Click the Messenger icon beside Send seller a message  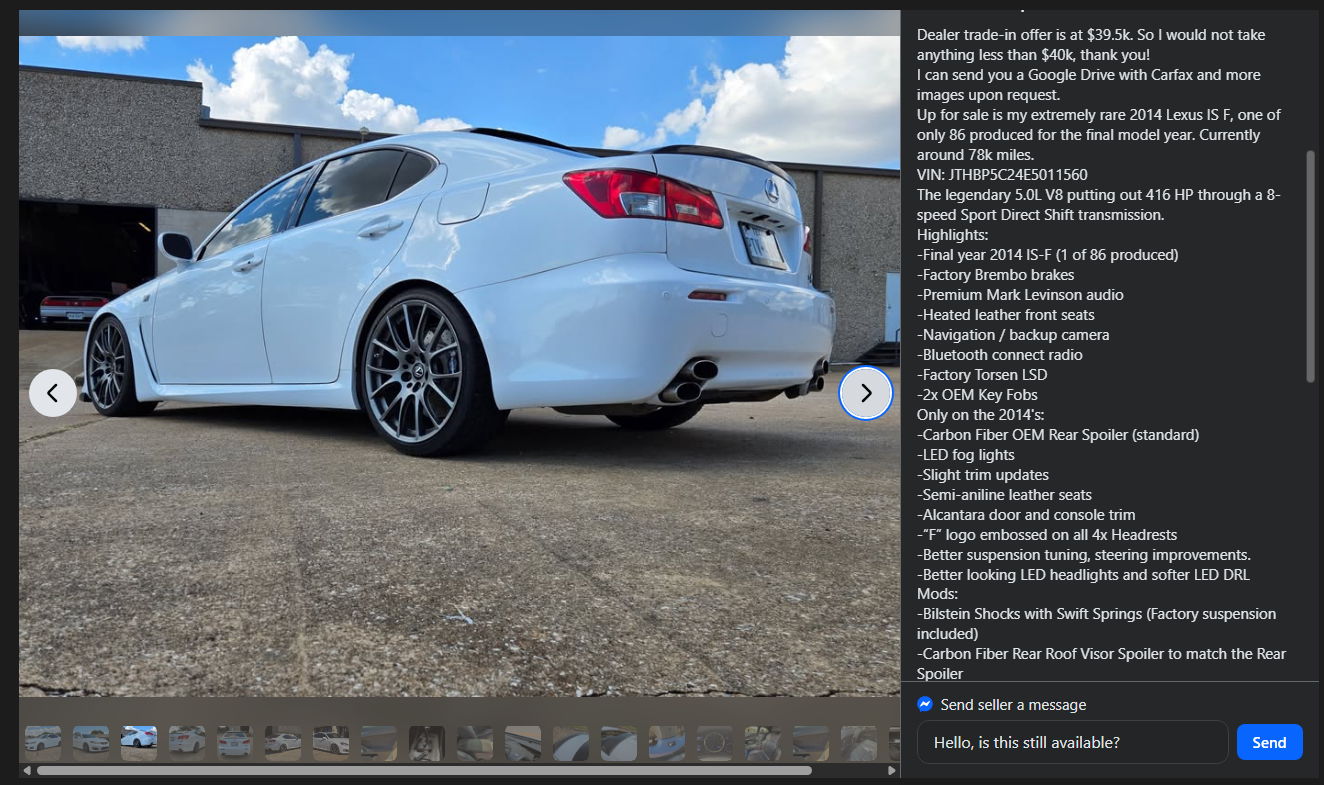click(925, 704)
